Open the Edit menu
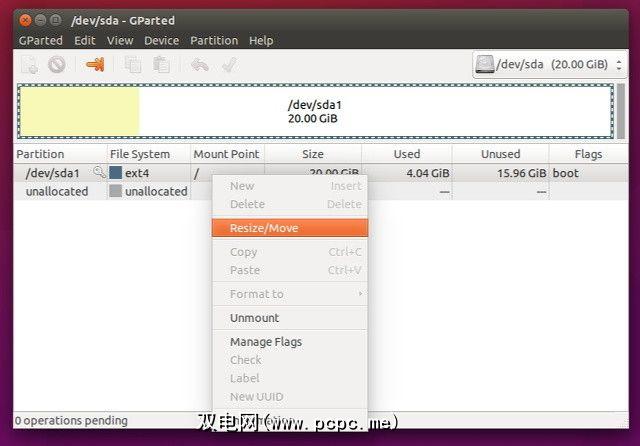This screenshot has width=640, height=446. pos(84,40)
